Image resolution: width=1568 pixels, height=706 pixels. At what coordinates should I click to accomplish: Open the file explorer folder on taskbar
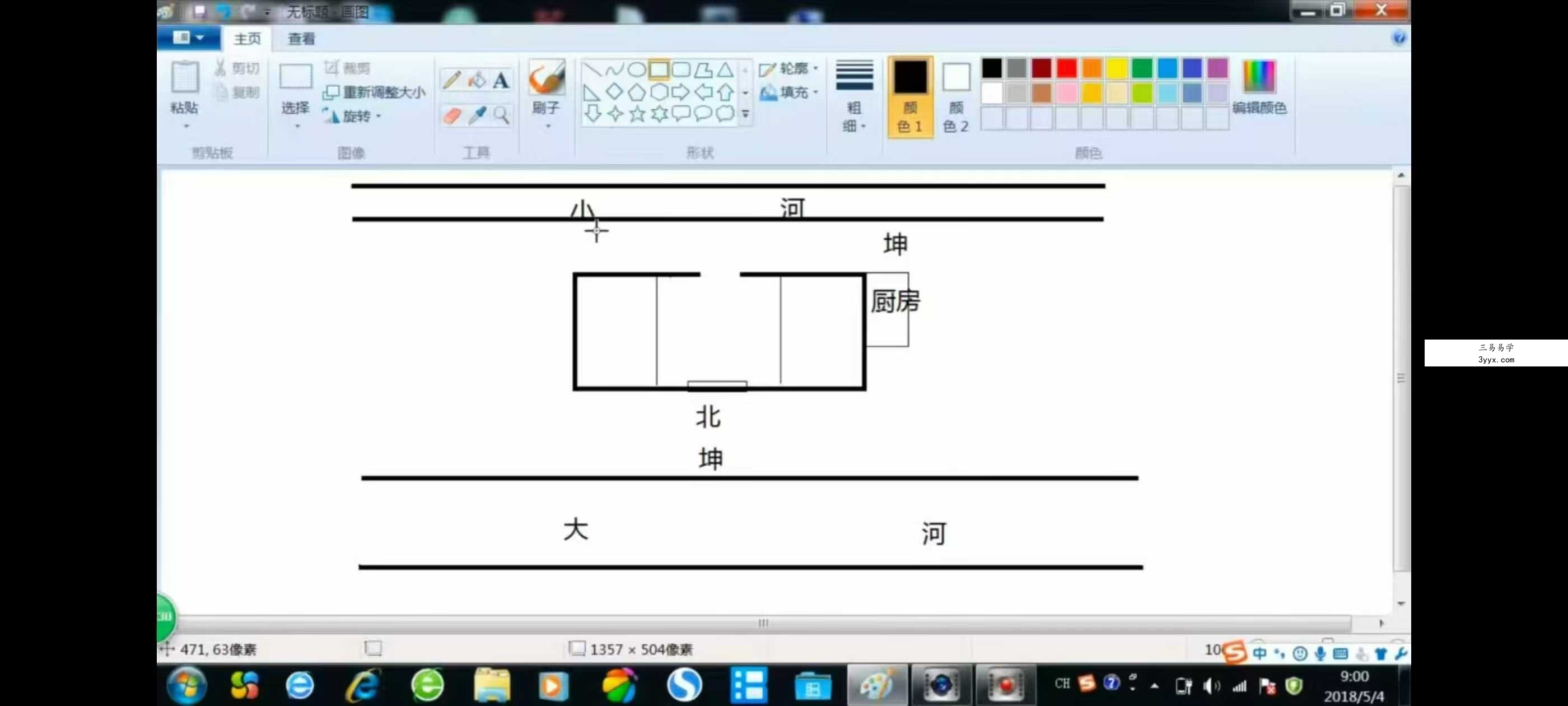pos(492,685)
